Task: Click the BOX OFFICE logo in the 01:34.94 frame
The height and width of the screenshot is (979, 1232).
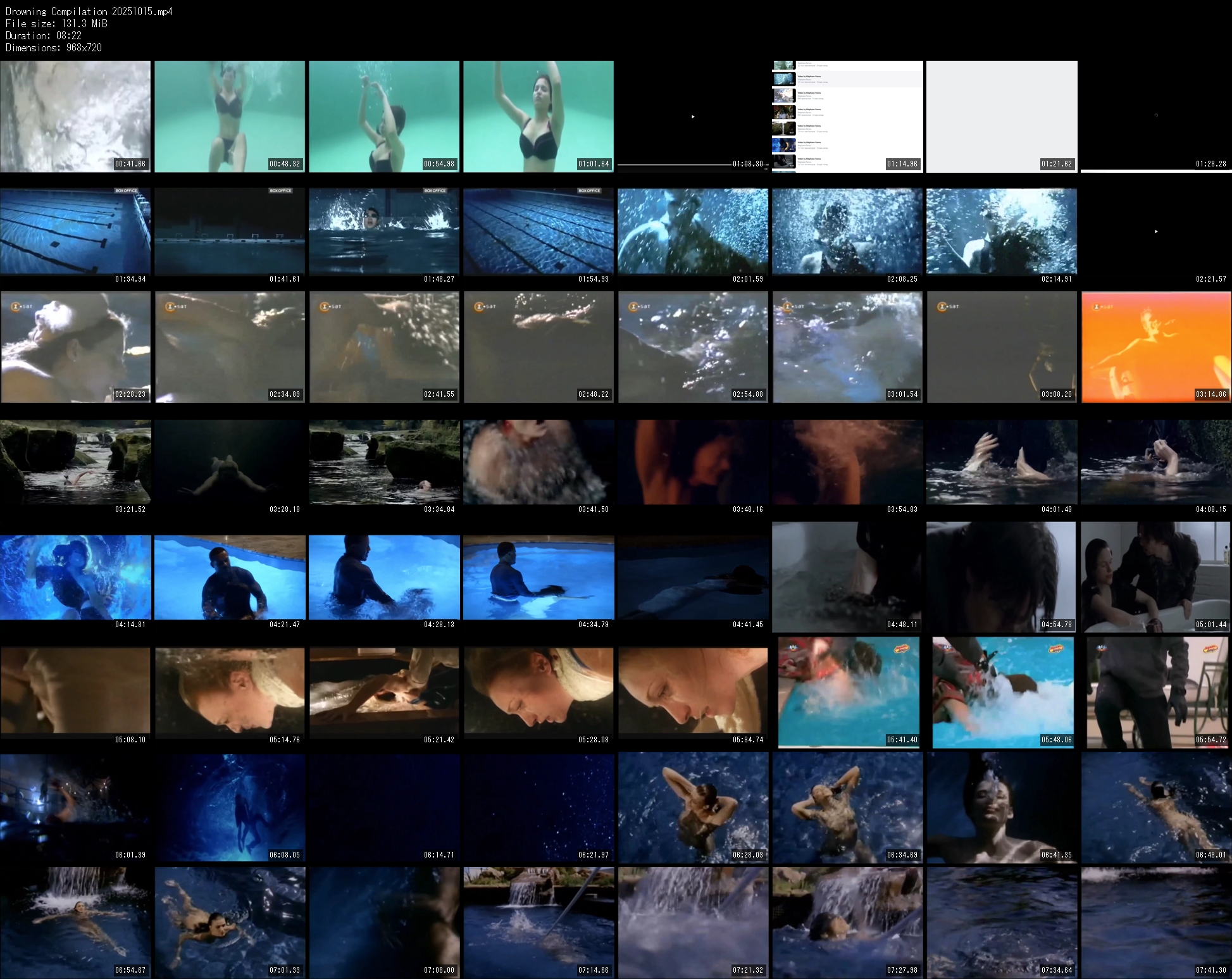Action: point(126,190)
